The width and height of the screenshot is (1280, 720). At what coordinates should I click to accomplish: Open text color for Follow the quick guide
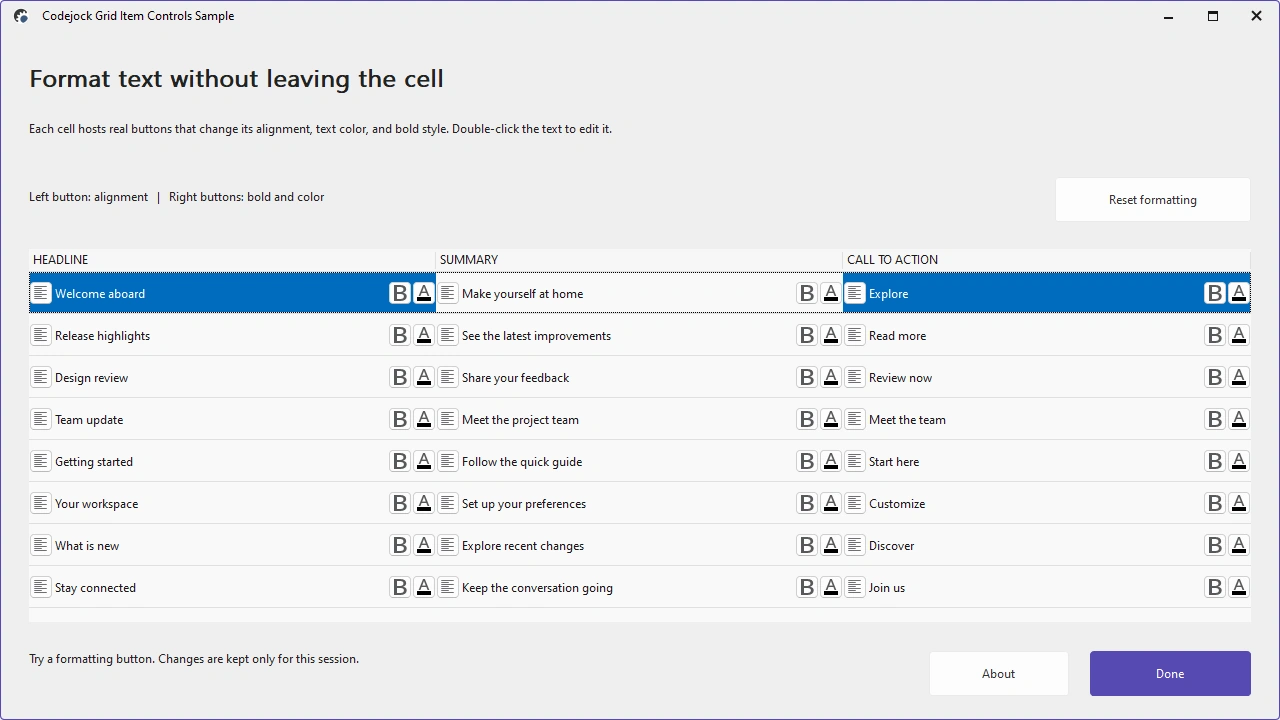coord(831,461)
